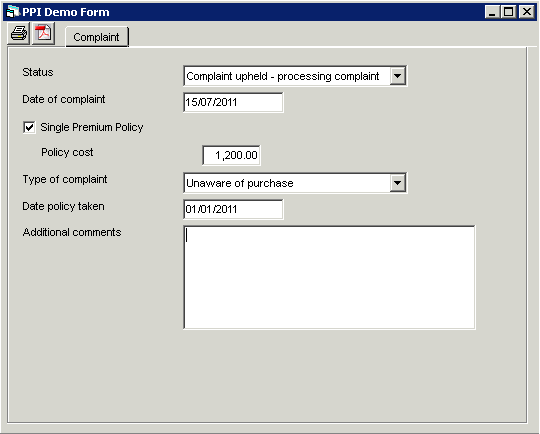Switch to the Complaint tab
This screenshot has height=434, width=540.
click(96, 37)
